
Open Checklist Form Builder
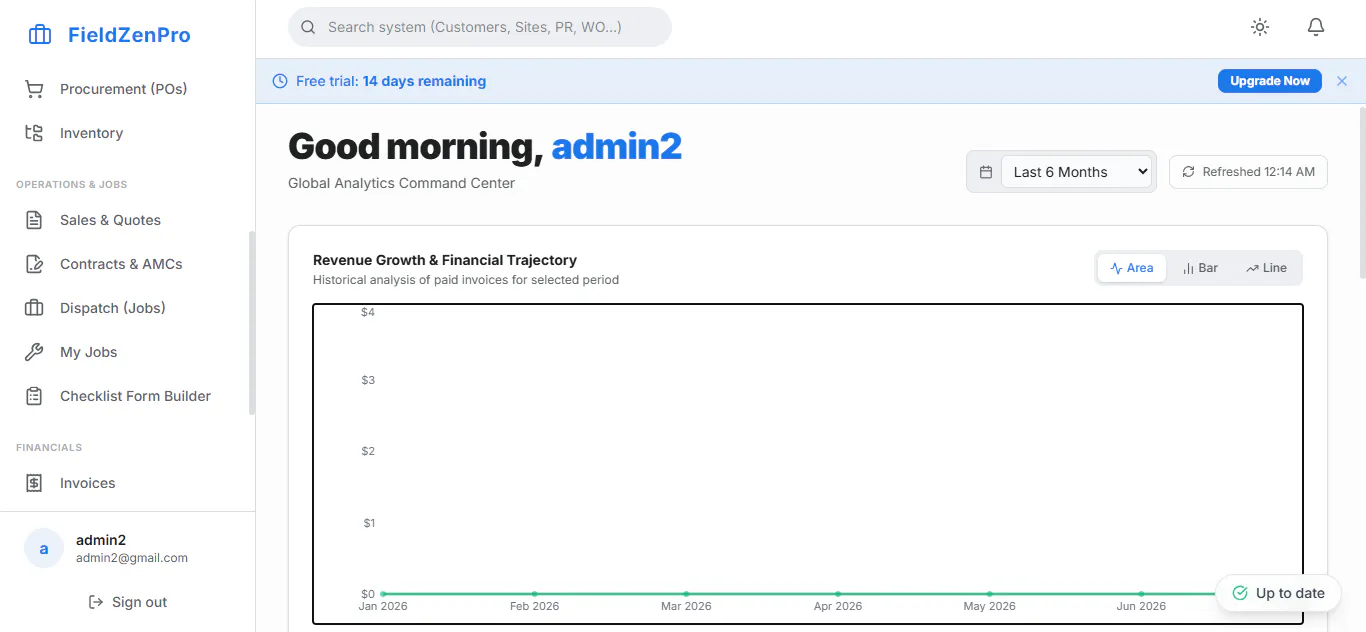(124, 396)
